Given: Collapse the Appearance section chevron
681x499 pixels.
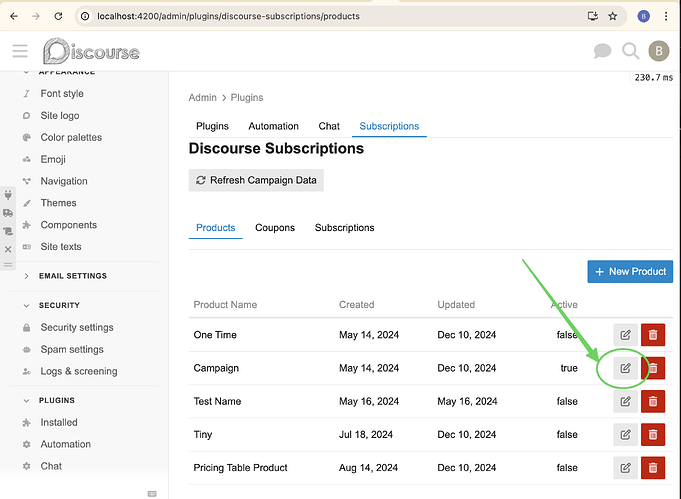Looking at the screenshot, I should pos(26,72).
